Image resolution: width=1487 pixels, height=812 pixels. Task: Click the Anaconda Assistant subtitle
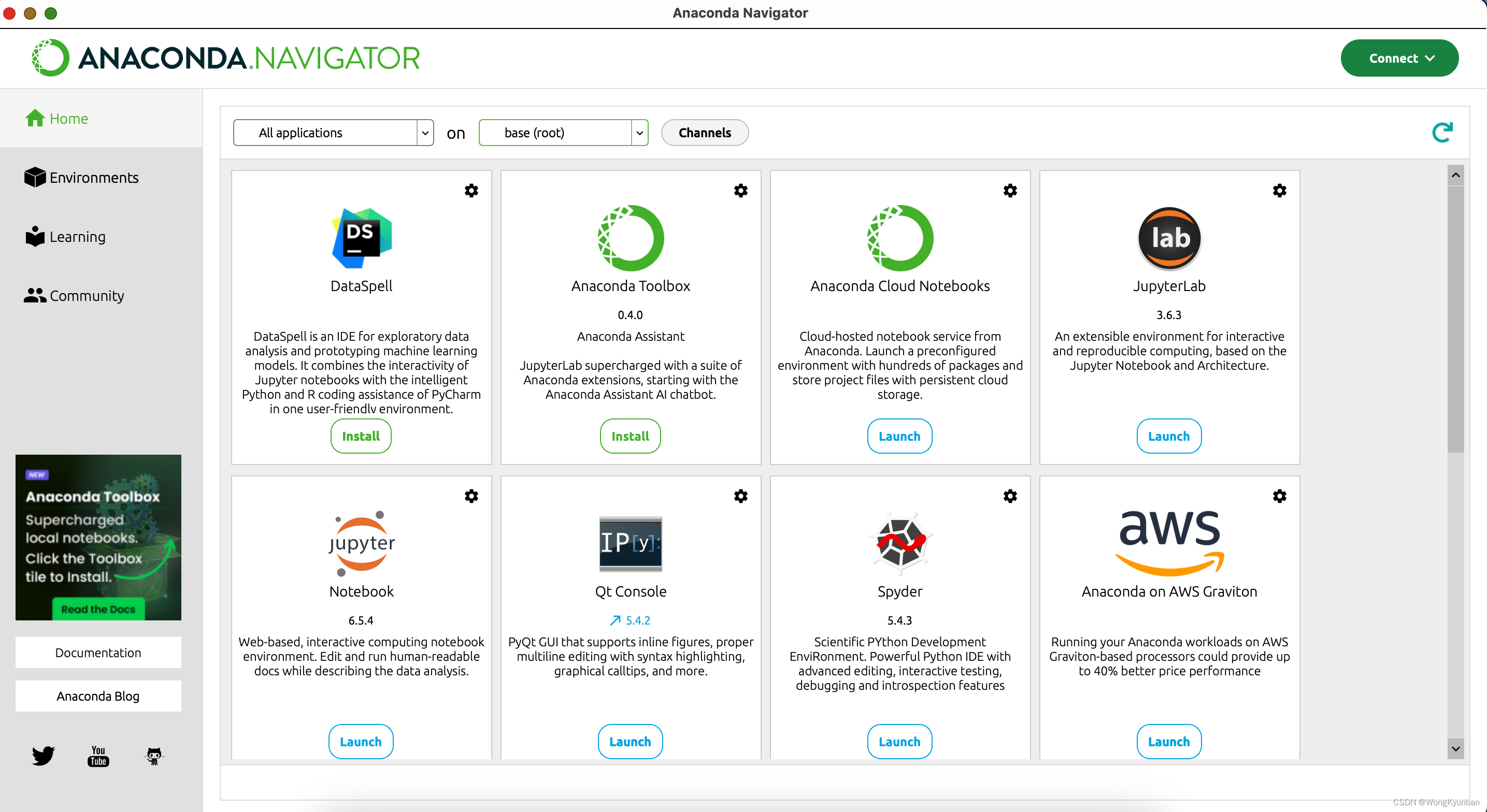click(631, 337)
